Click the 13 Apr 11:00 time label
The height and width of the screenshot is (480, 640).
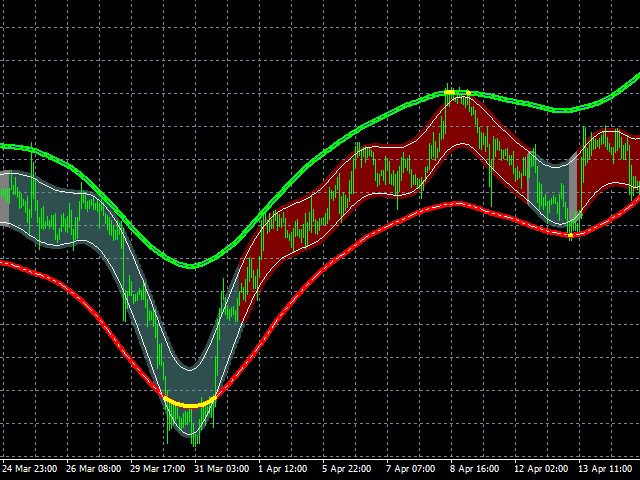pyautogui.click(x=604, y=468)
